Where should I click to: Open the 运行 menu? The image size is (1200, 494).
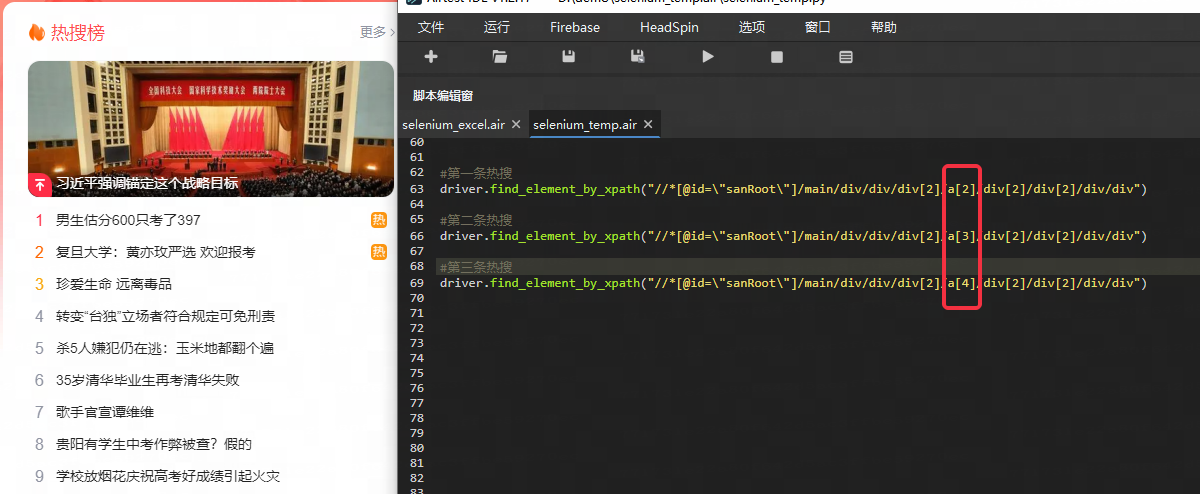[x=497, y=27]
